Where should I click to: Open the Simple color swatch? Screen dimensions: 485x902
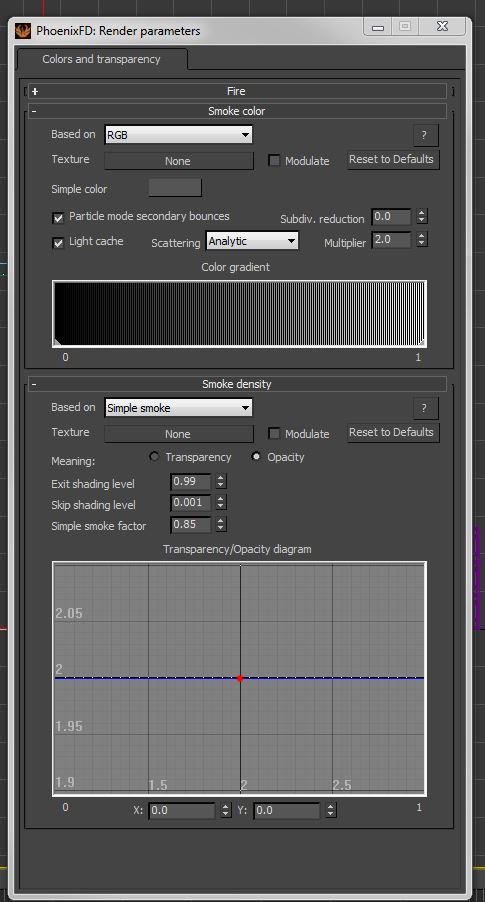coord(175,188)
